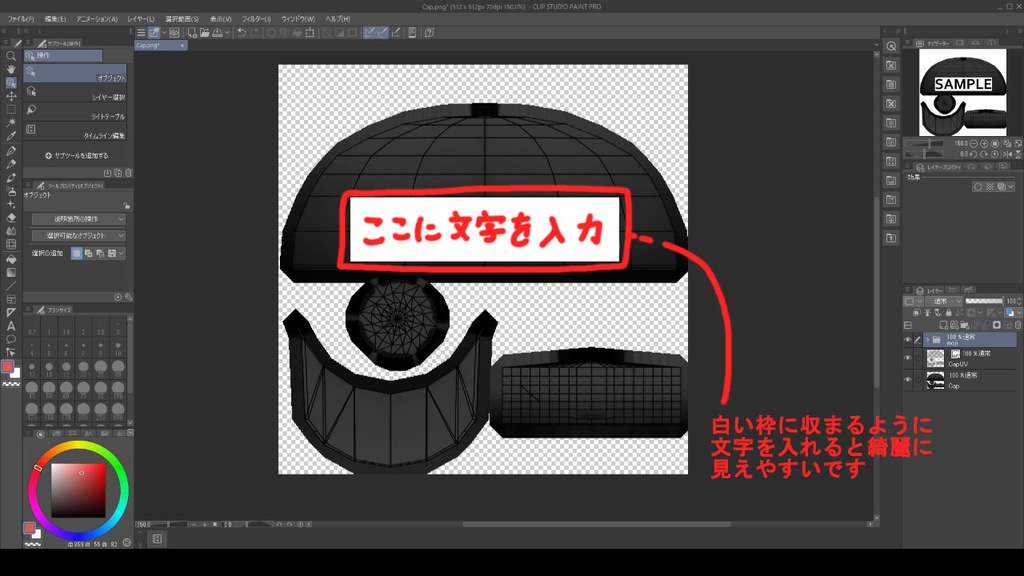The height and width of the screenshot is (576, 1024).
Task: Click the layer opacity slider
Action: pos(984,301)
